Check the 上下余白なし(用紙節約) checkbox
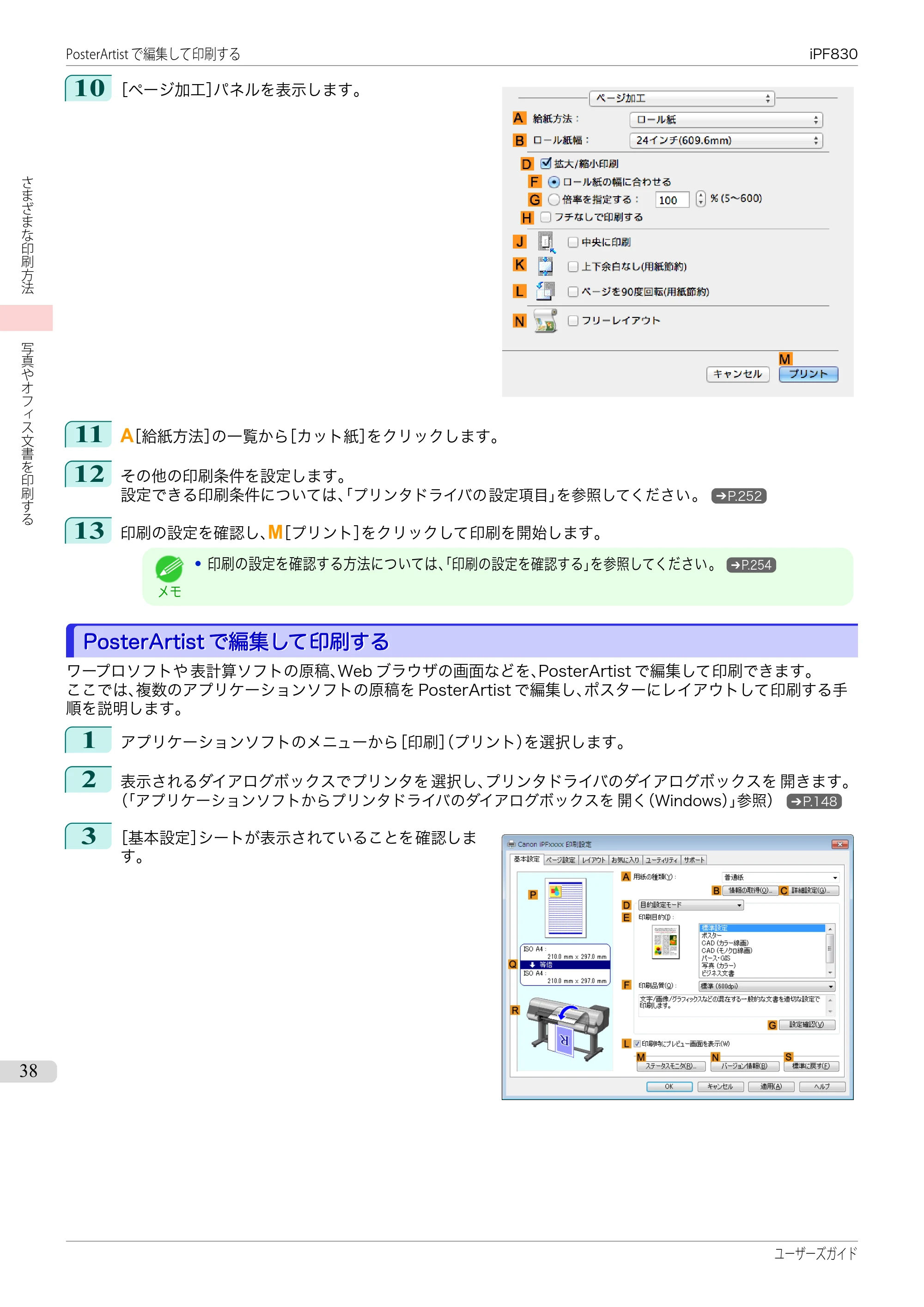The width and height of the screenshot is (924, 1307). [573, 267]
